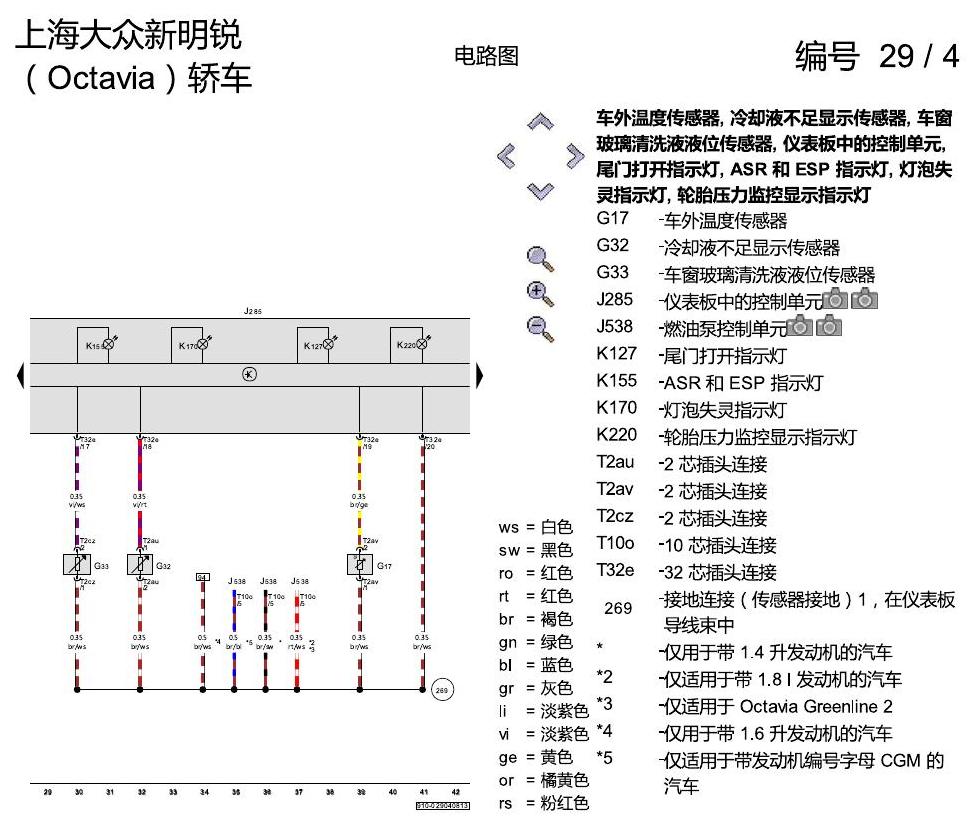The image size is (980, 828).
Task: Click the vi/ws wire label
Action: coord(77,504)
